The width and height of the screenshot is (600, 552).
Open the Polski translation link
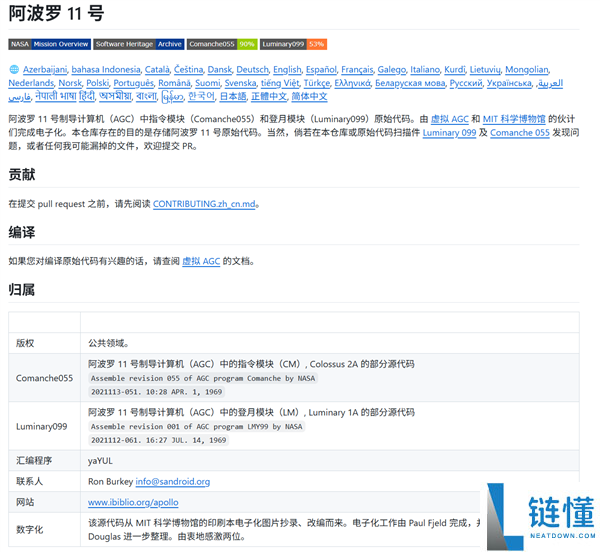pos(98,83)
